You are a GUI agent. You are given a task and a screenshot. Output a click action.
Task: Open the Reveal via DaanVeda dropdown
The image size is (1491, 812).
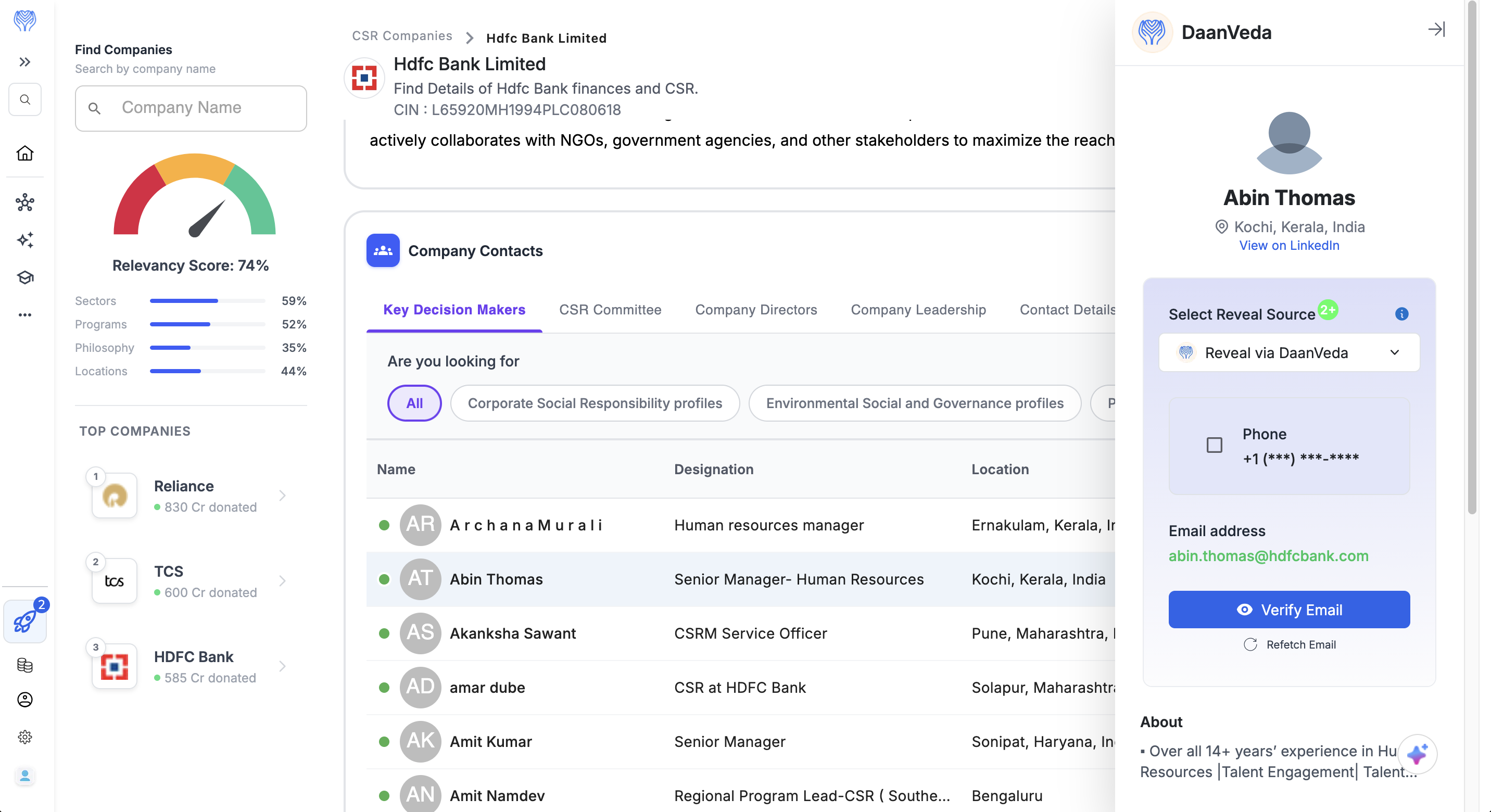tap(1289, 352)
